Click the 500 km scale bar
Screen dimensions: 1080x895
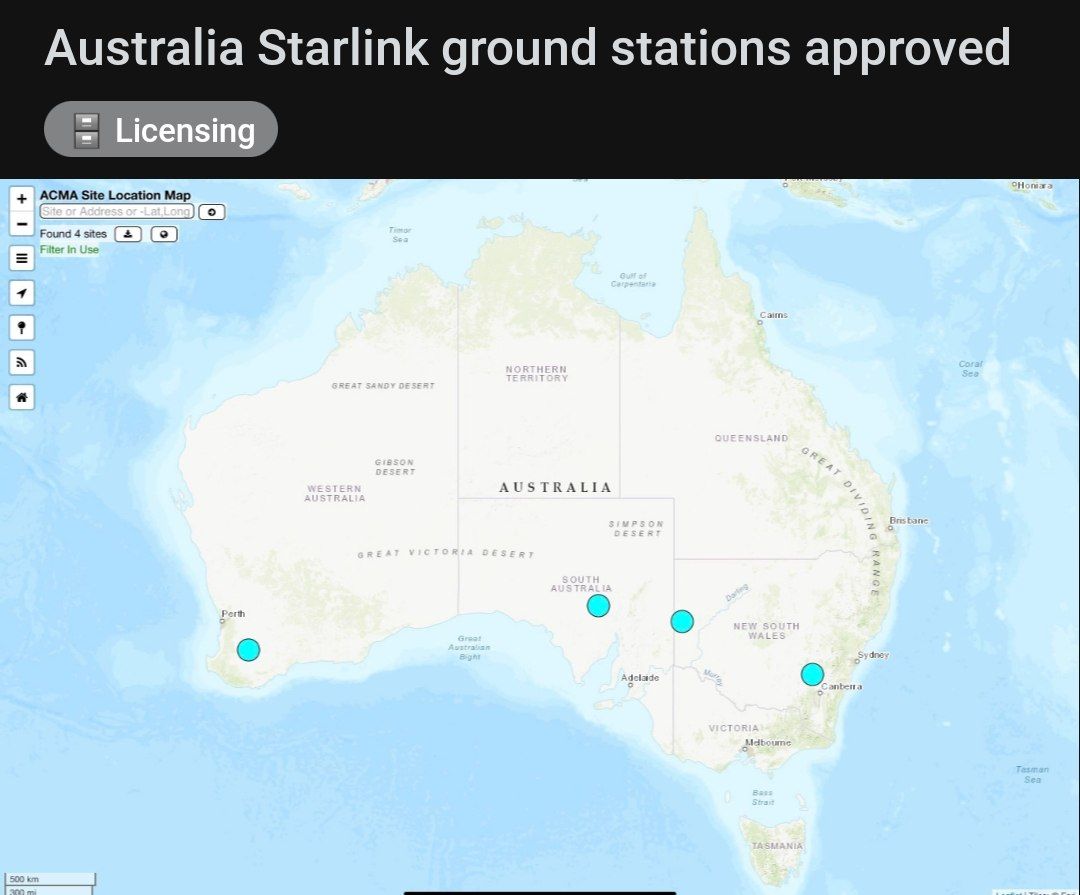tap(50, 879)
